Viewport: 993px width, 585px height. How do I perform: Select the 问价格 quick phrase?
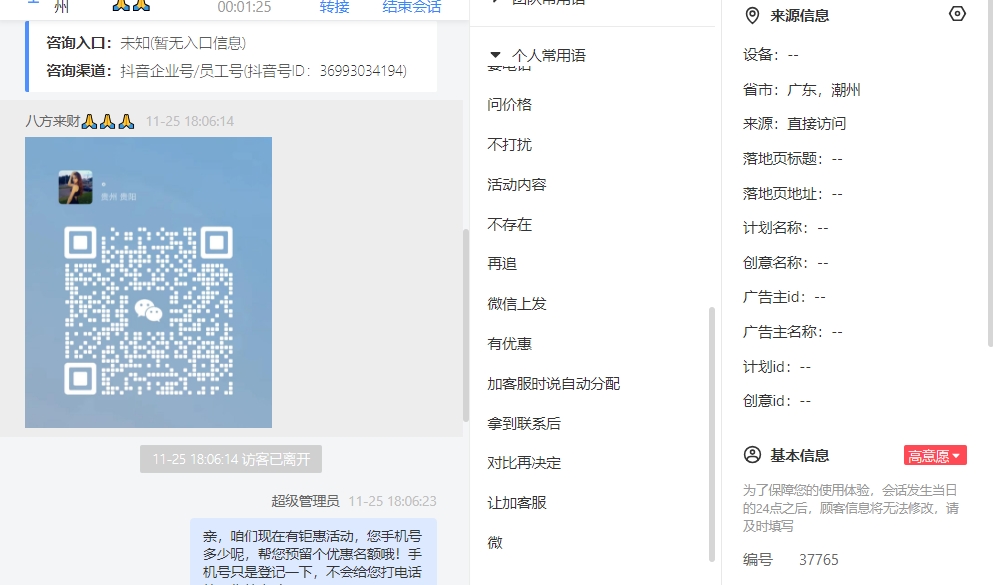pyautogui.click(x=510, y=104)
